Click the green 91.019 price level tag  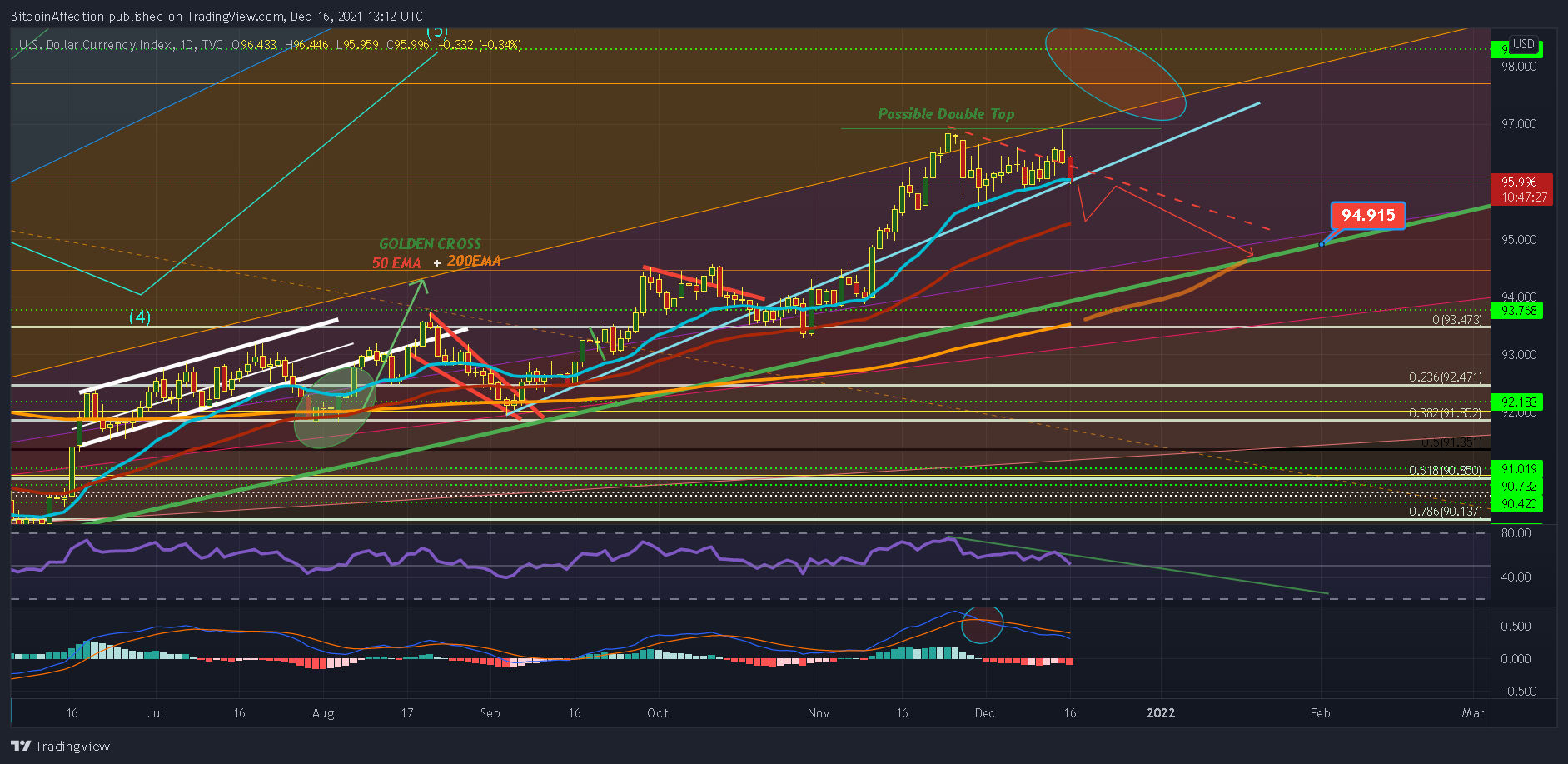[x=1518, y=469]
